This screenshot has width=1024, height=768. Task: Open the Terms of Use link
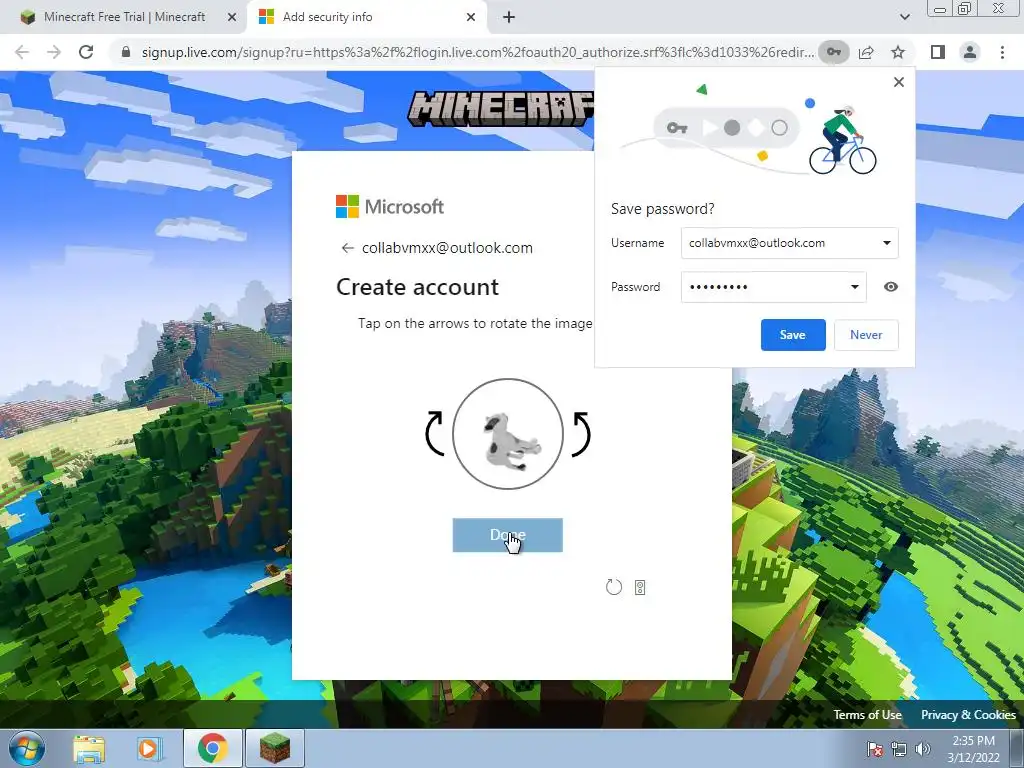[867, 714]
